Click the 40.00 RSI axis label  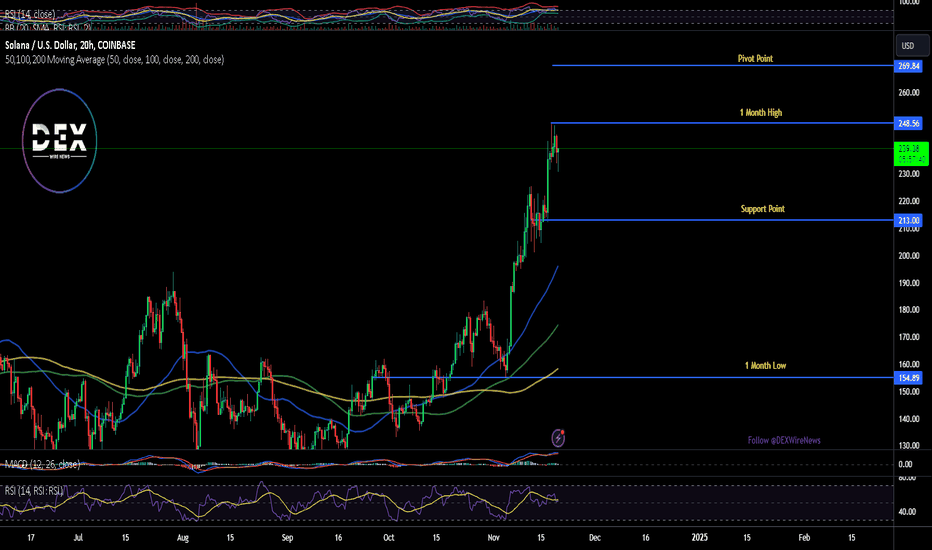(x=907, y=511)
